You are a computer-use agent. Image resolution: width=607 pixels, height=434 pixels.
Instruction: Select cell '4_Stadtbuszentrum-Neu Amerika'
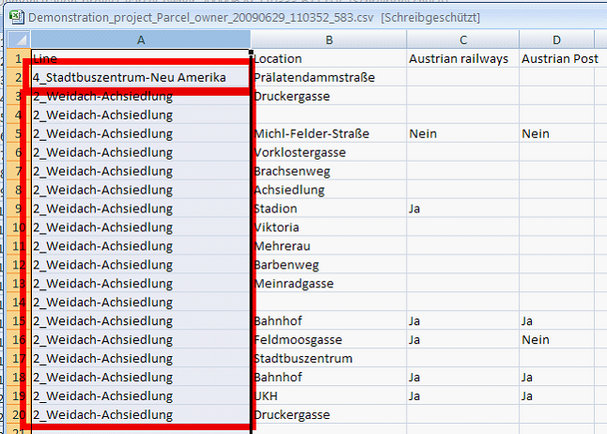click(141, 77)
